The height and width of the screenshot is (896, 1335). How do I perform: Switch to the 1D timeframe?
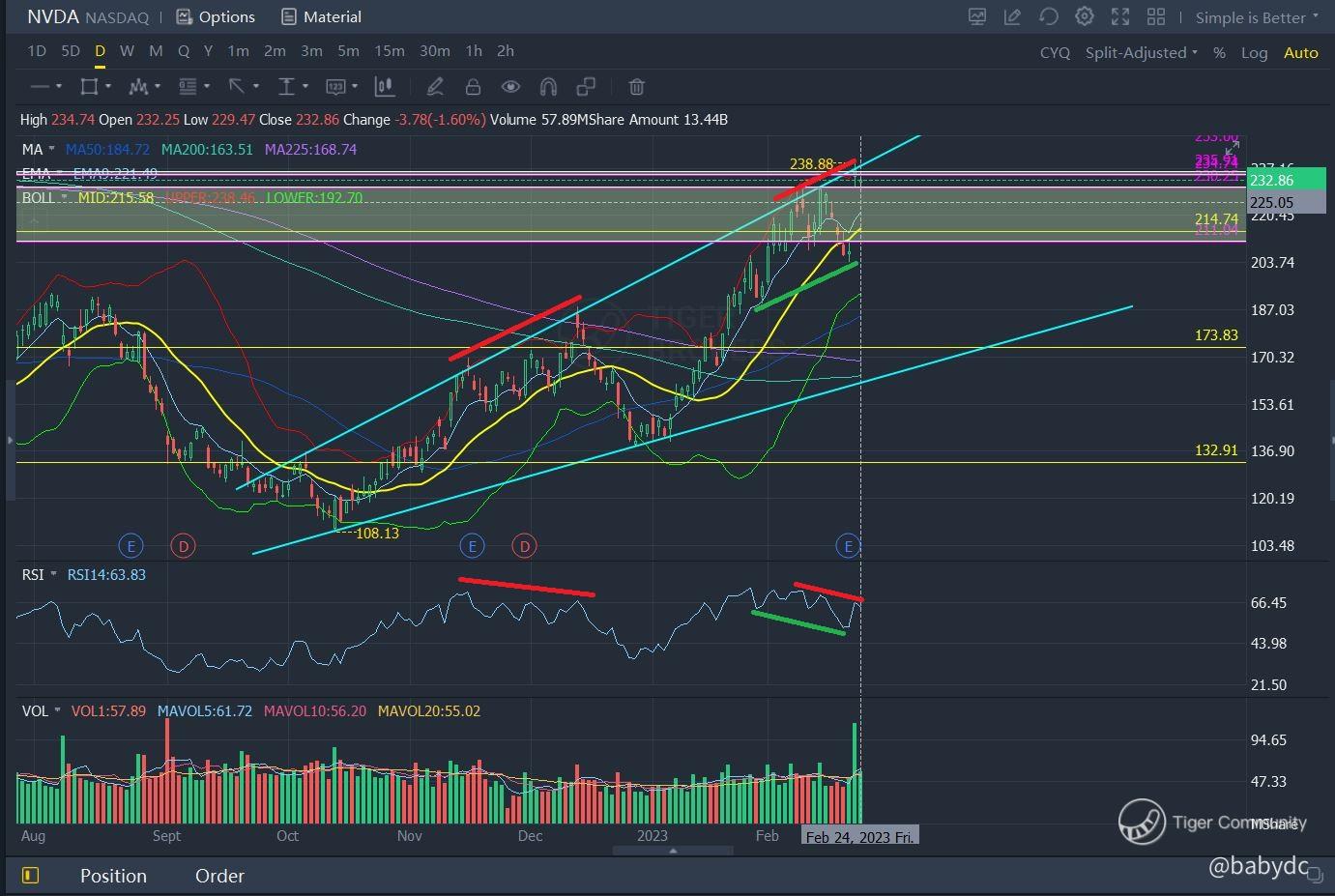(x=37, y=51)
